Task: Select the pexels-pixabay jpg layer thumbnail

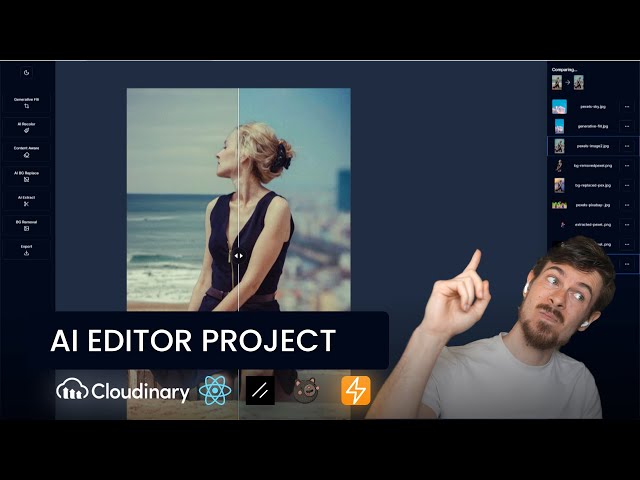Action: [559, 205]
